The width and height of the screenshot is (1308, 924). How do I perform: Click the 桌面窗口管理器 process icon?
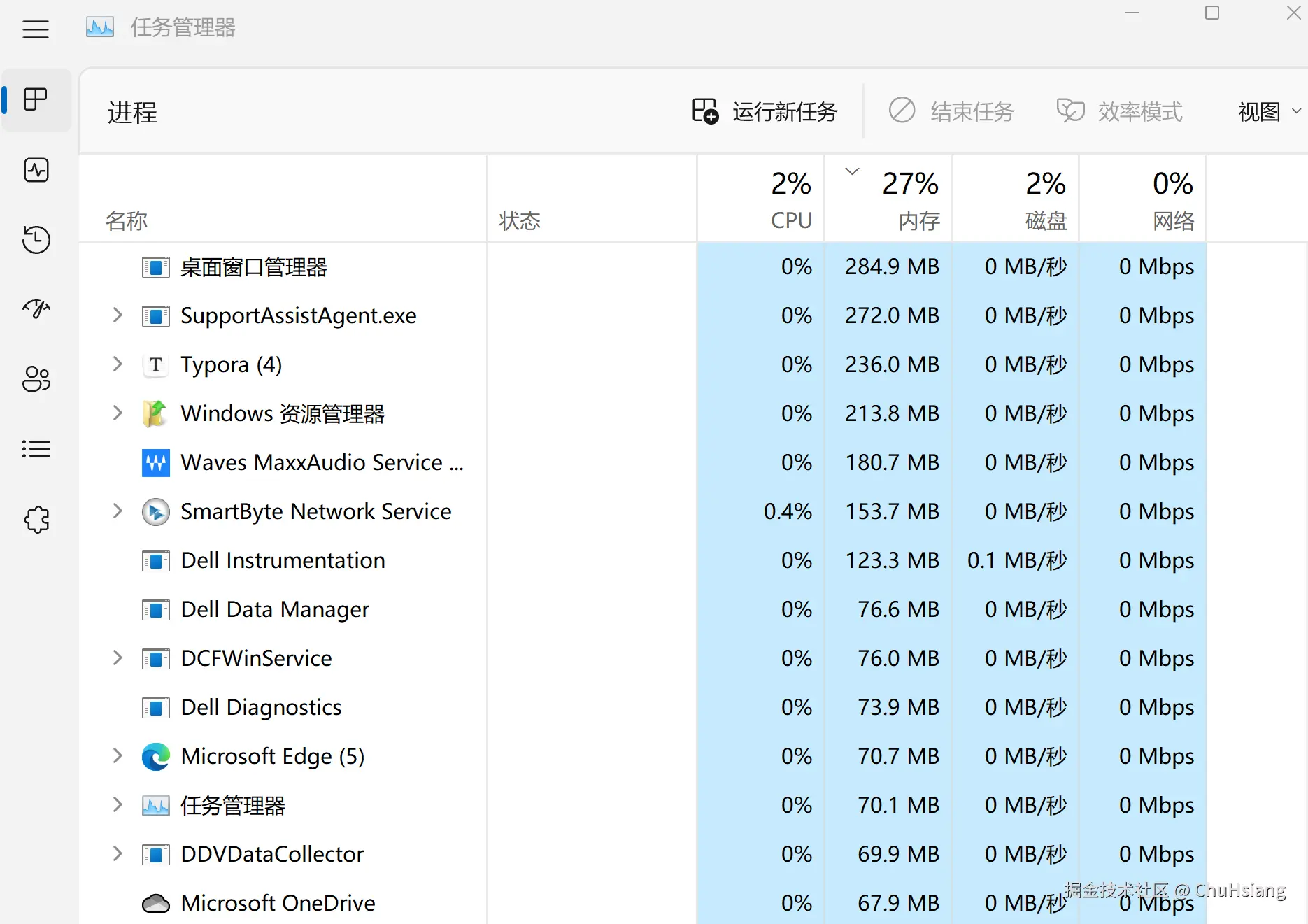[x=155, y=267]
